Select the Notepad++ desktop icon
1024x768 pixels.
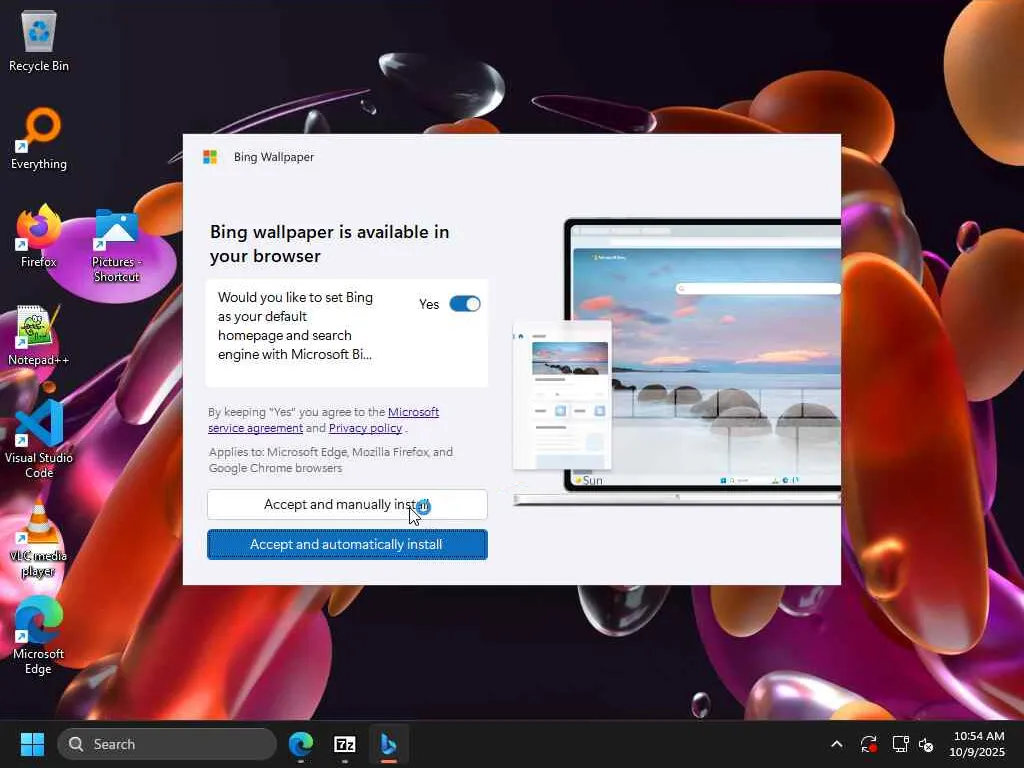point(39,336)
